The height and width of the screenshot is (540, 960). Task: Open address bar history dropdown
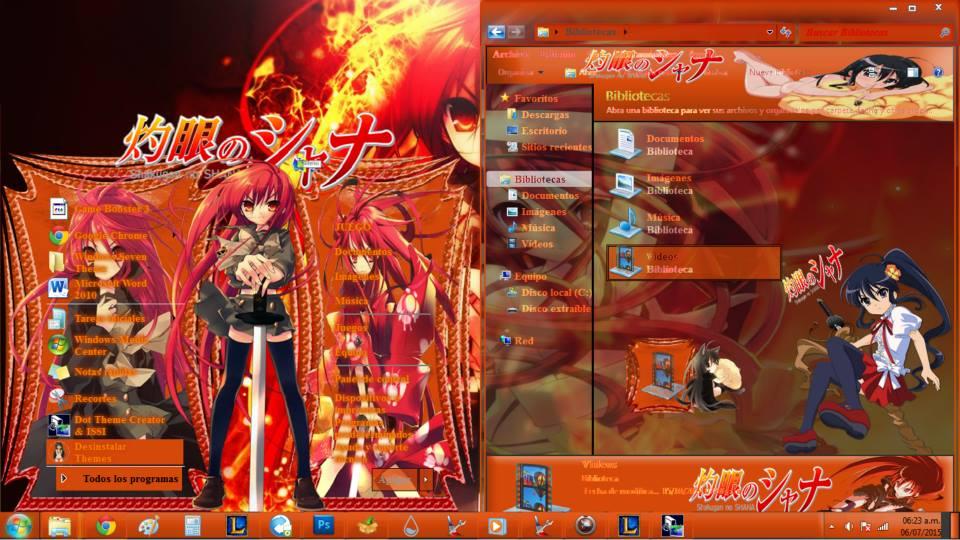pyautogui.click(x=770, y=32)
